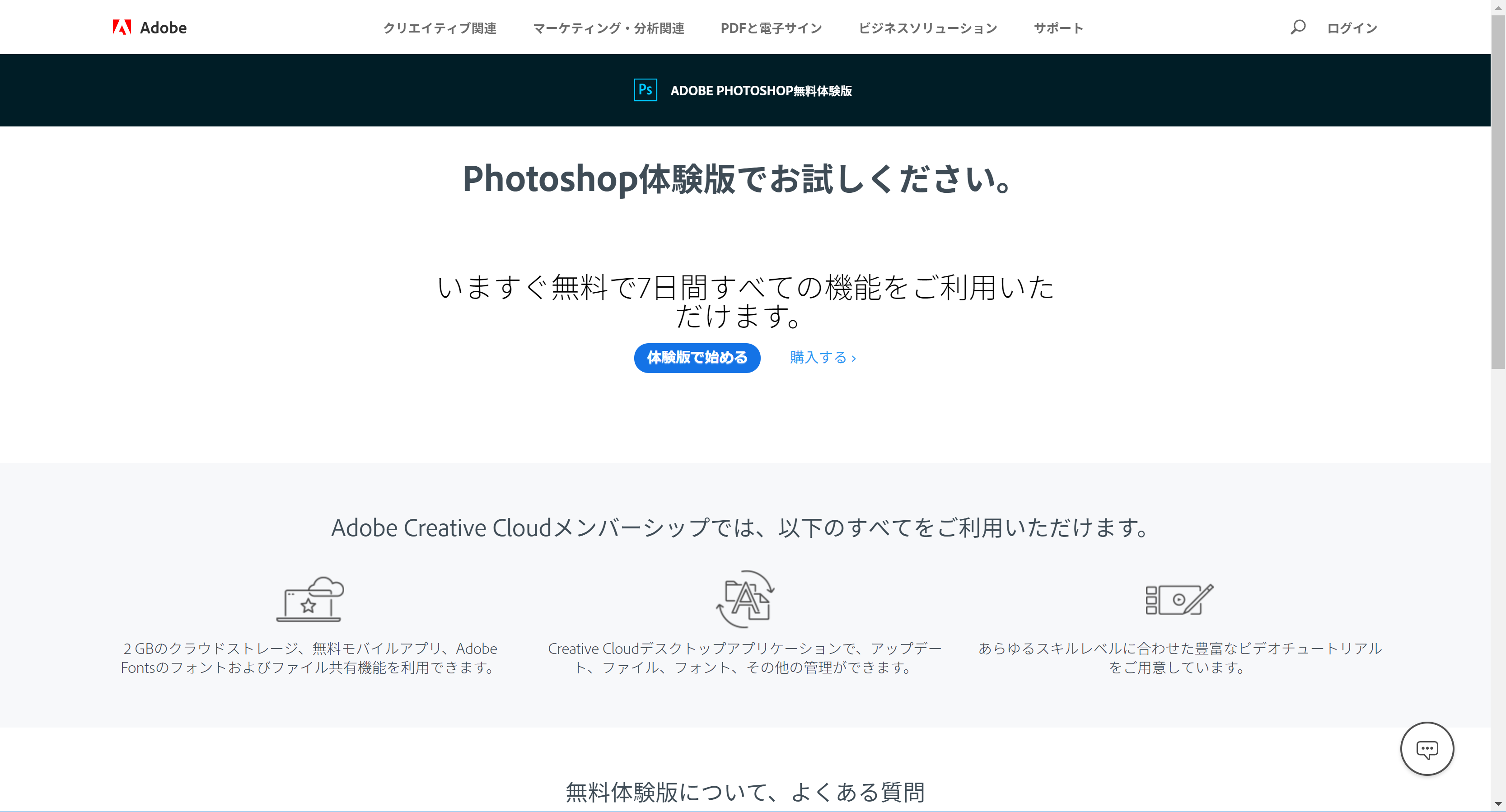The height and width of the screenshot is (812, 1506).
Task: Click the video tutorial tablet icon
Action: click(1179, 599)
